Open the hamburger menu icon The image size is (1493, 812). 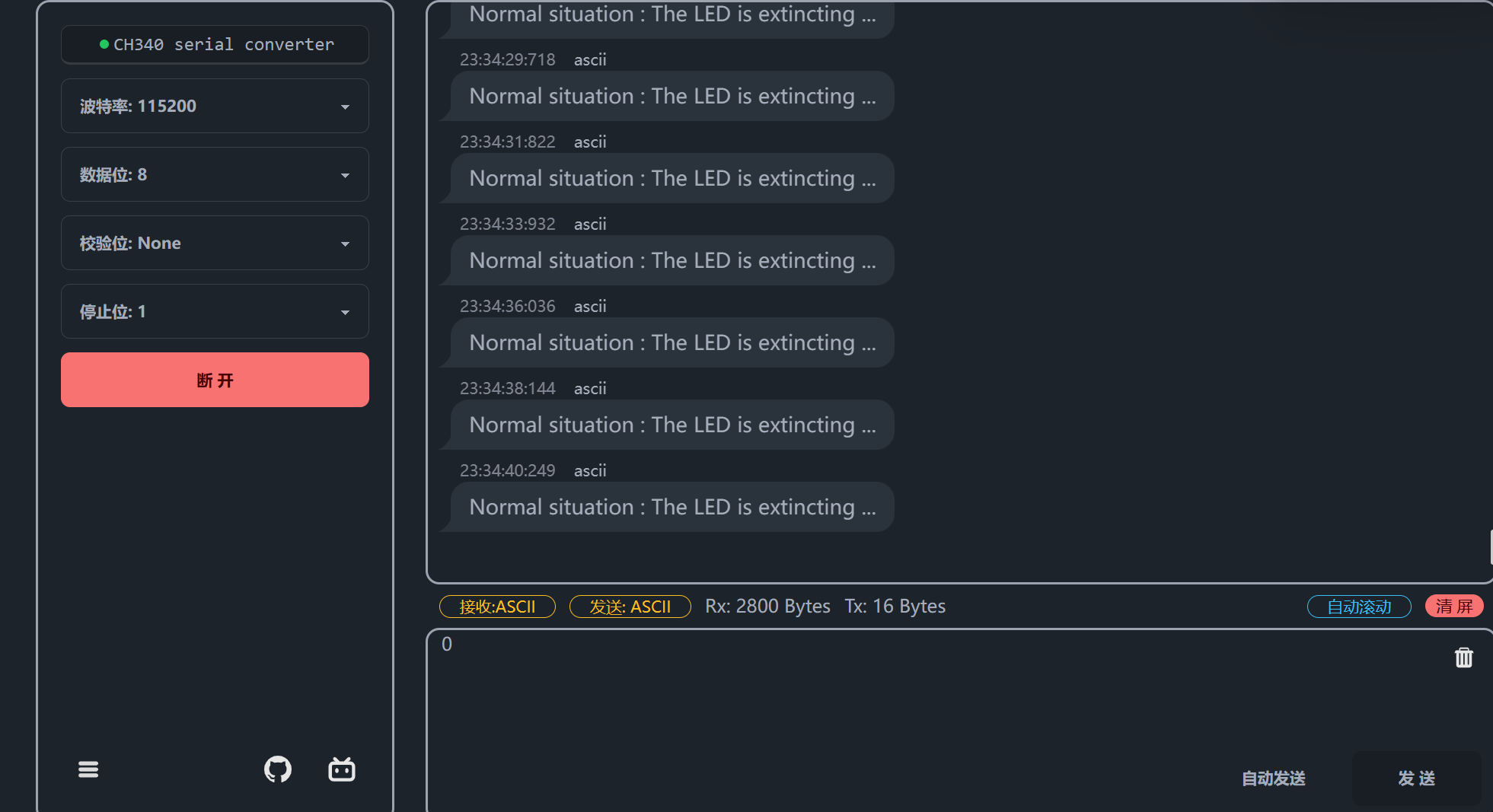[x=88, y=769]
